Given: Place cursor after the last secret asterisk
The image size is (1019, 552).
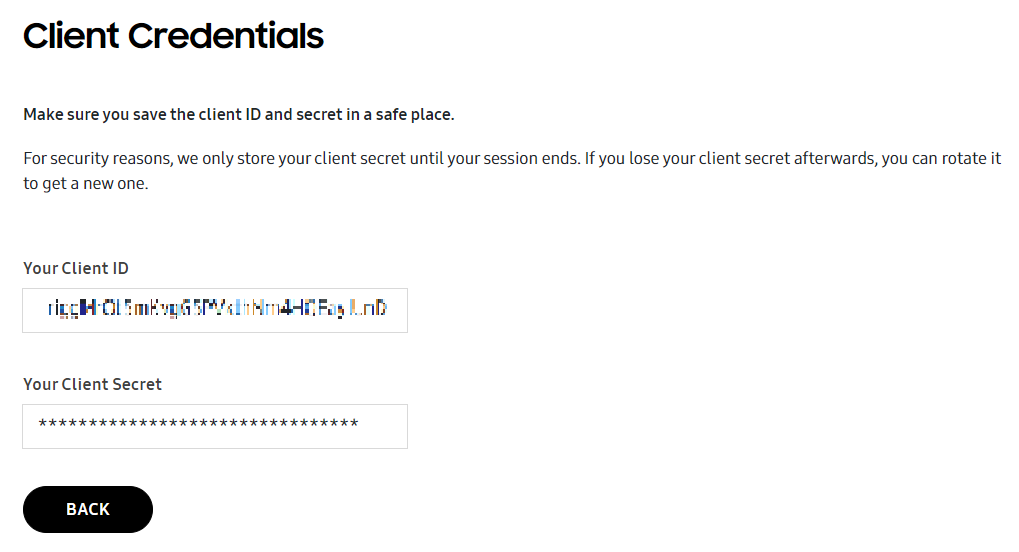Looking at the screenshot, I should pos(360,425).
